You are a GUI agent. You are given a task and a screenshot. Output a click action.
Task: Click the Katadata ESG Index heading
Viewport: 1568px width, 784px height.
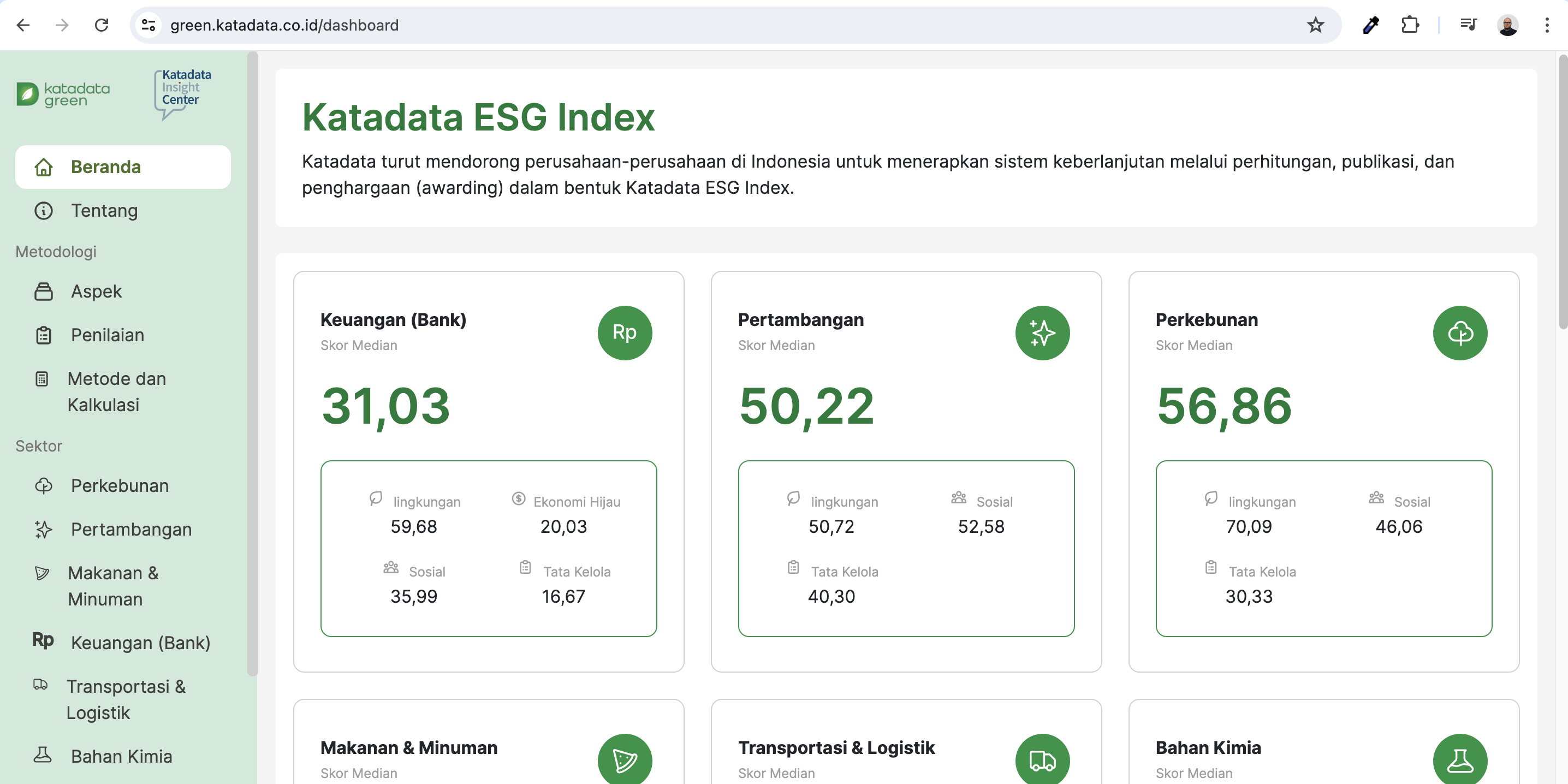pyautogui.click(x=478, y=117)
